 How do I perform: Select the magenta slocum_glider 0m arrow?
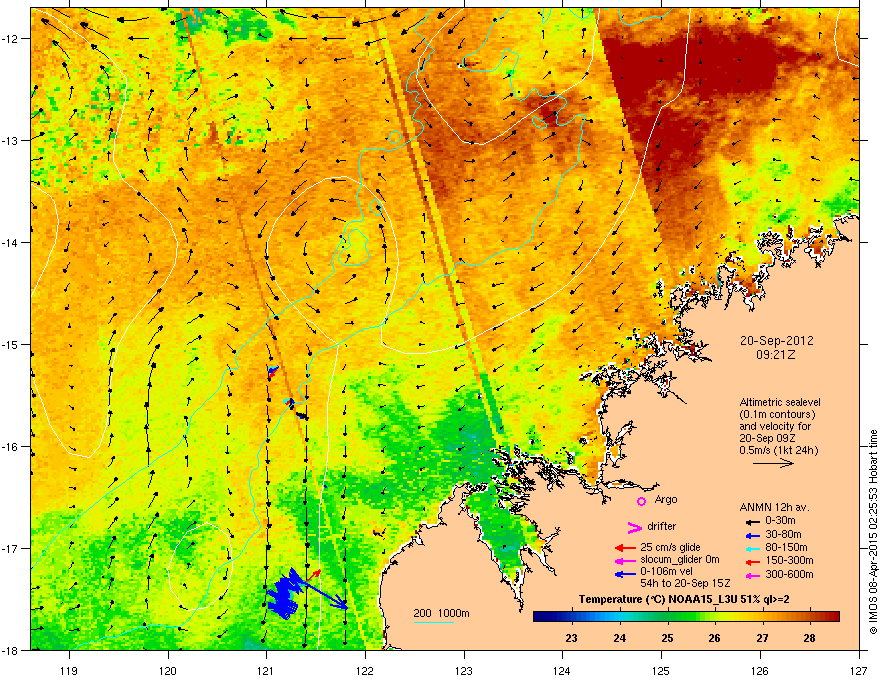coord(625,560)
